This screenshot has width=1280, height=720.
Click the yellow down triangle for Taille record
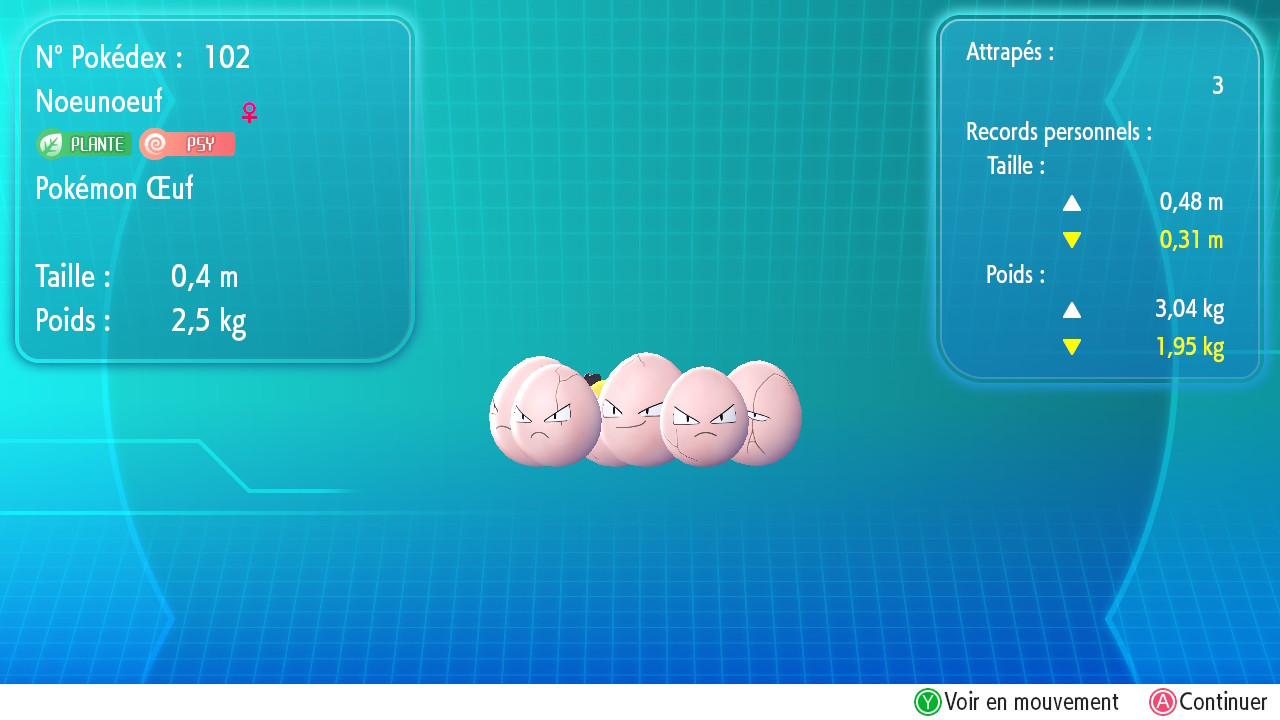tap(1072, 240)
